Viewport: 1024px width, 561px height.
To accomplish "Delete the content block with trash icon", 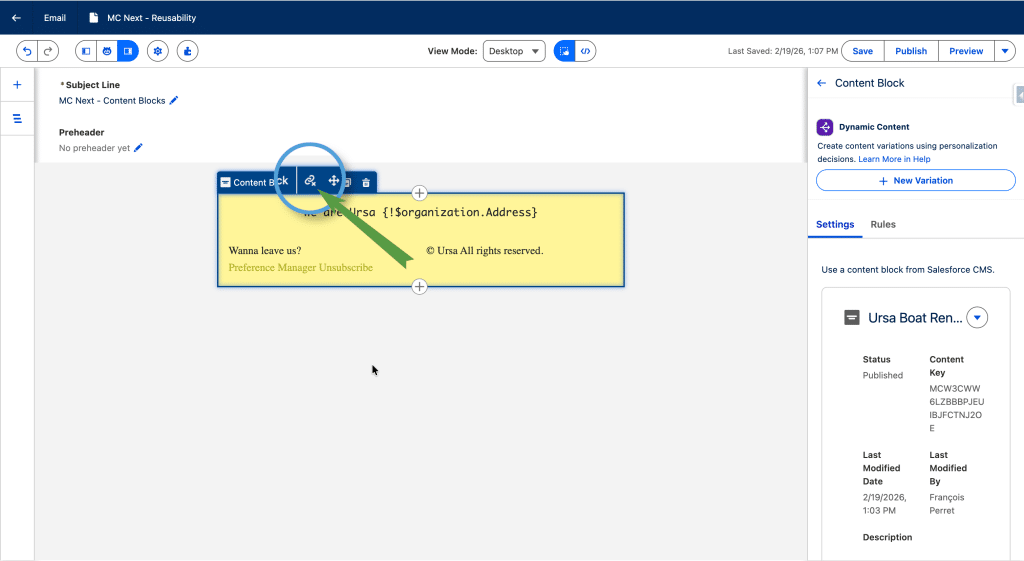I will pyautogui.click(x=366, y=183).
